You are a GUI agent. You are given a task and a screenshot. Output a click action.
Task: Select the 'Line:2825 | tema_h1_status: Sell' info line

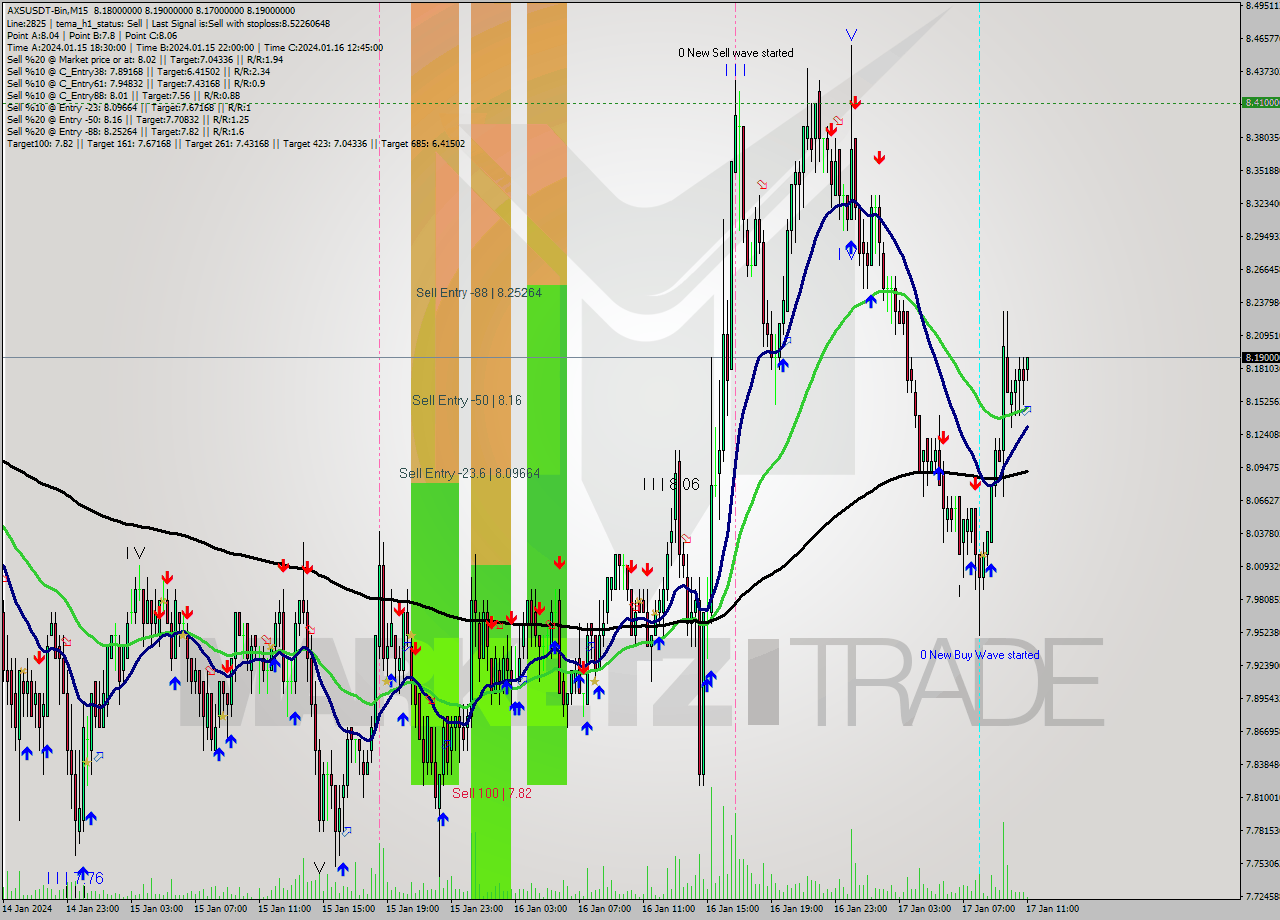[168, 23]
